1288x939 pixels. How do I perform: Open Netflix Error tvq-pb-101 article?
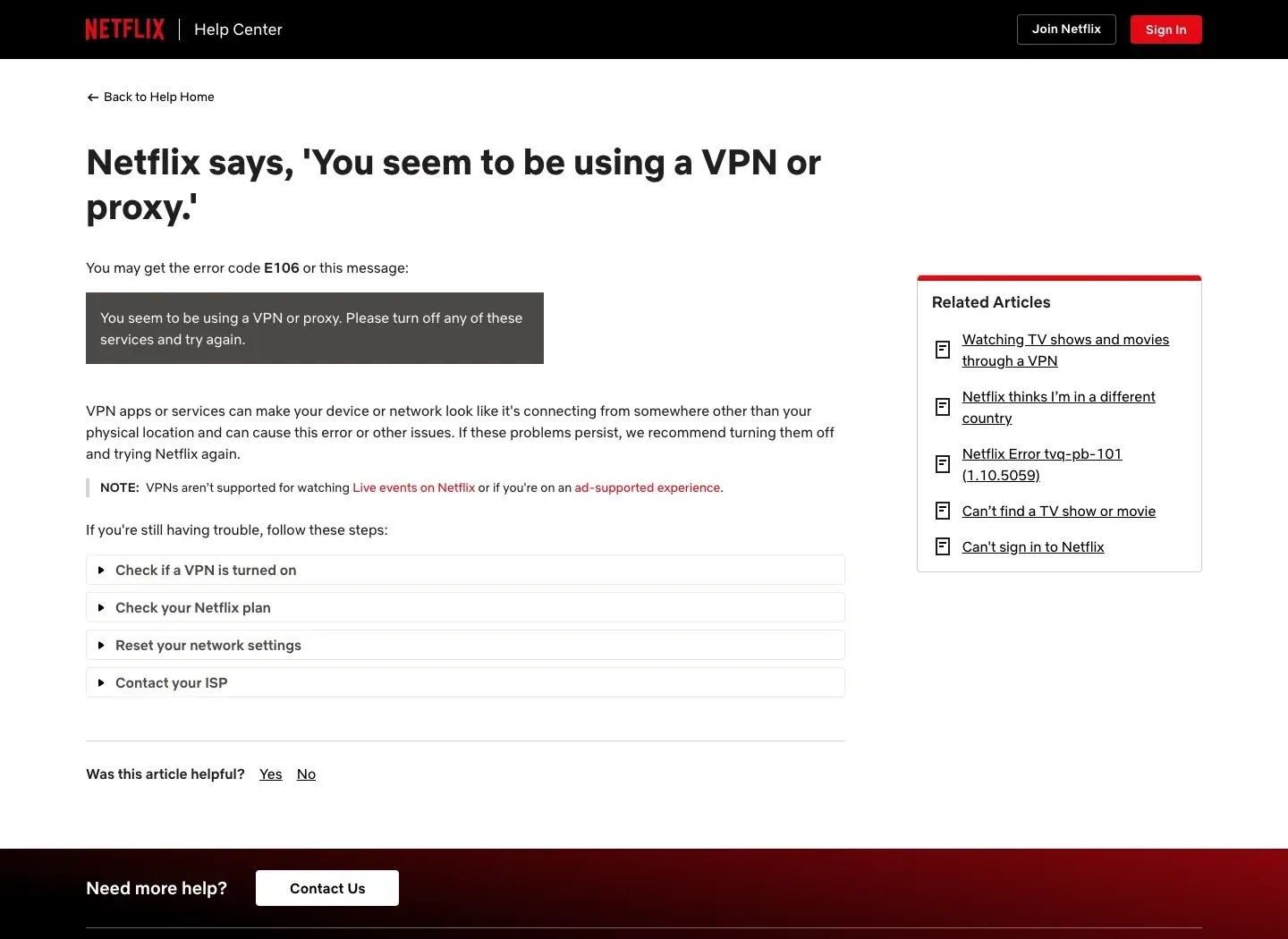click(x=1042, y=465)
